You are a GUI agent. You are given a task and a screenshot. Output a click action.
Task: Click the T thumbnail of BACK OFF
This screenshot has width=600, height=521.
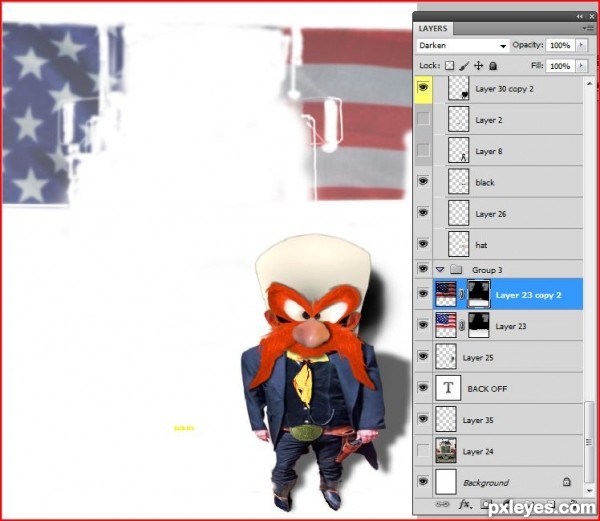pos(448,388)
